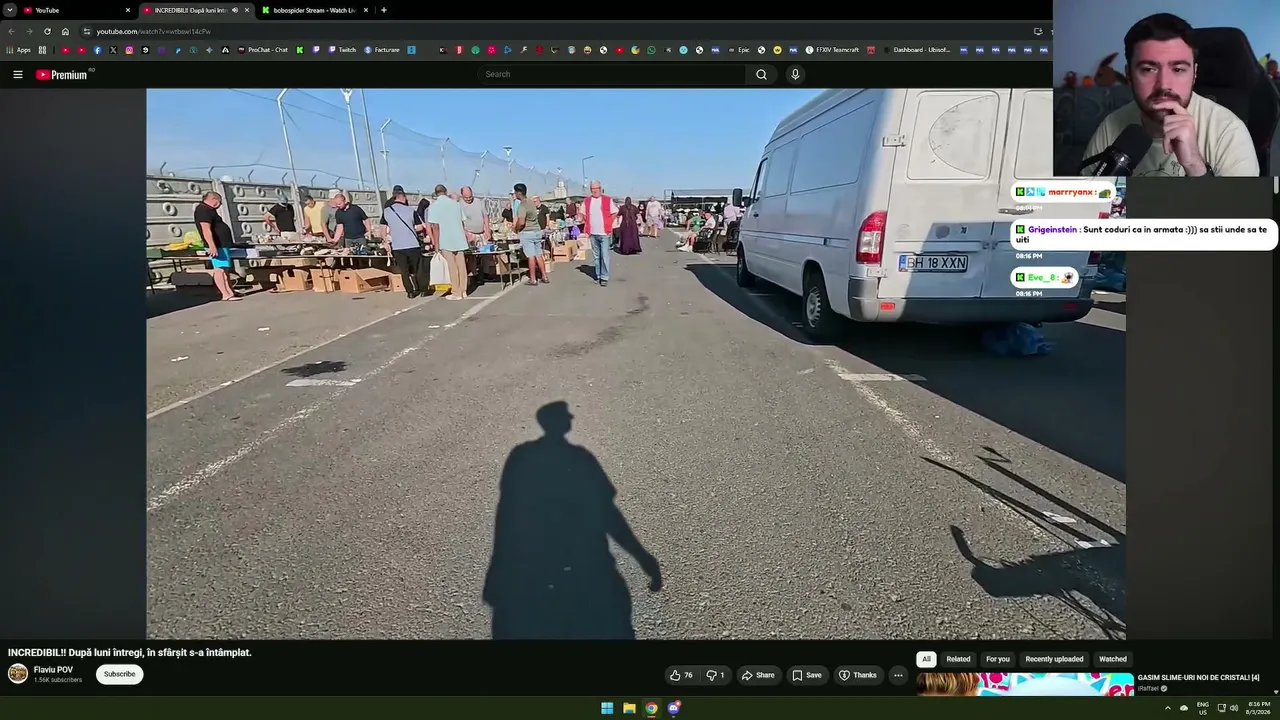Image resolution: width=1280 pixels, height=720 pixels.
Task: Open the clock showing 8:16 PM
Action: click(x=1259, y=708)
